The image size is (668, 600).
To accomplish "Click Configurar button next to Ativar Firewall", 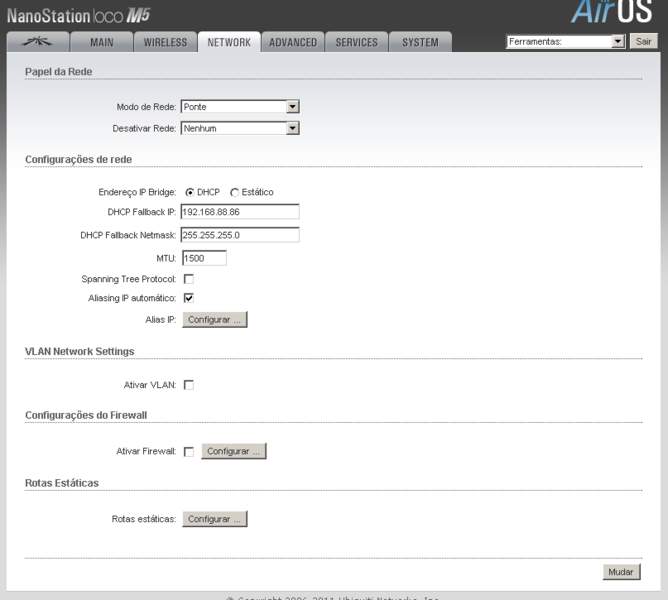I will (x=234, y=451).
